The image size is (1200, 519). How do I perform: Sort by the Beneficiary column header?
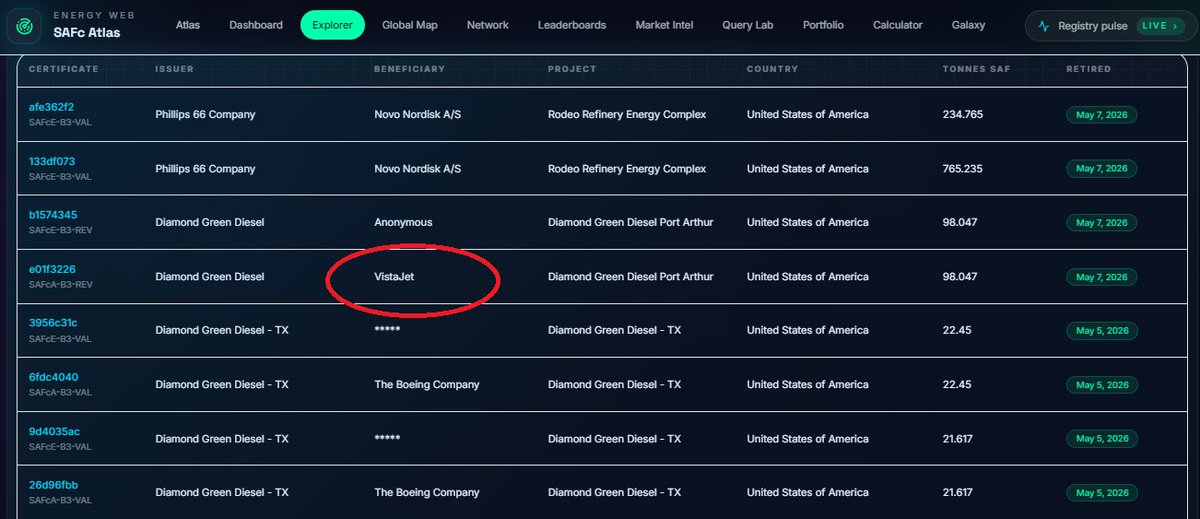pyautogui.click(x=409, y=69)
